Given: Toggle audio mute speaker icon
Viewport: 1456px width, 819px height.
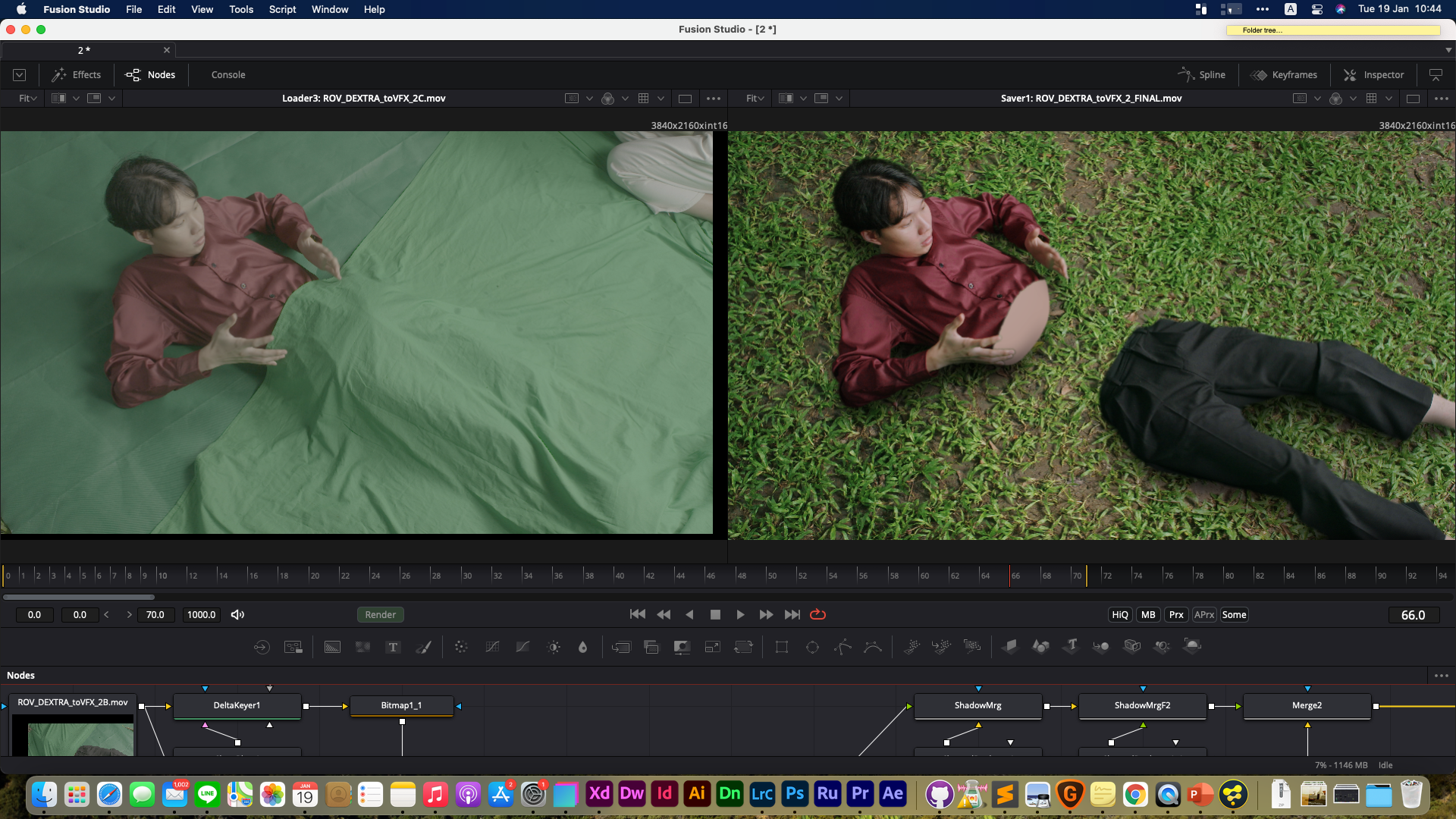Looking at the screenshot, I should click(x=237, y=615).
